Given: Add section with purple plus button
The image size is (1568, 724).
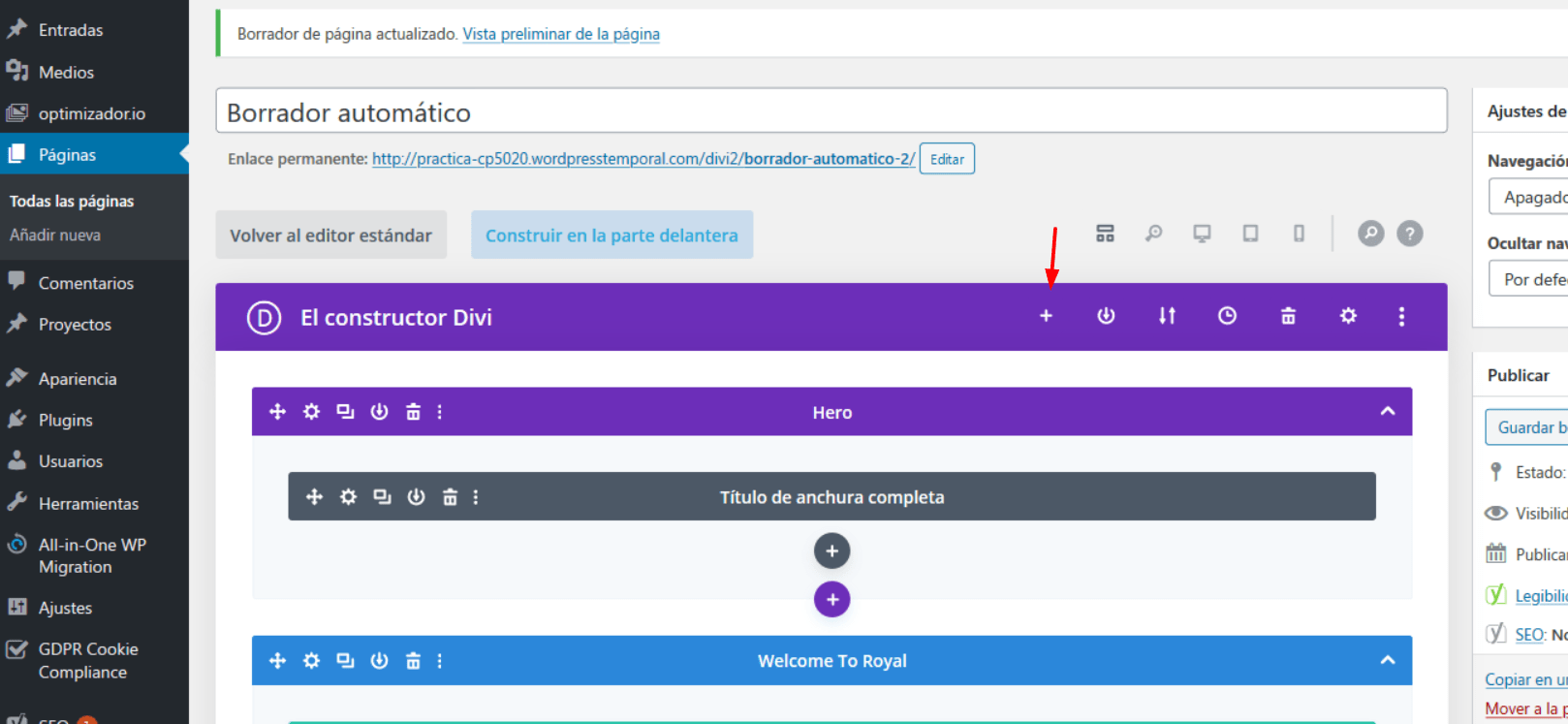Looking at the screenshot, I should 831,599.
